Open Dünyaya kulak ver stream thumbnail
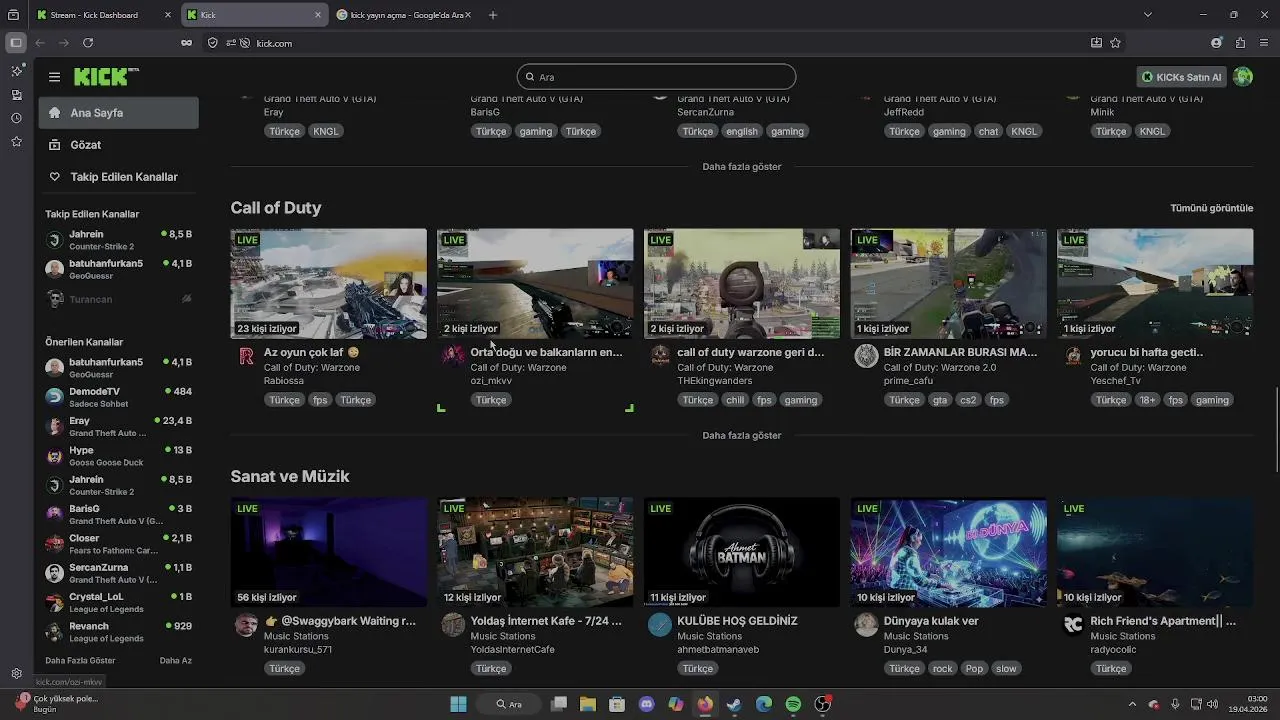 pos(948,552)
